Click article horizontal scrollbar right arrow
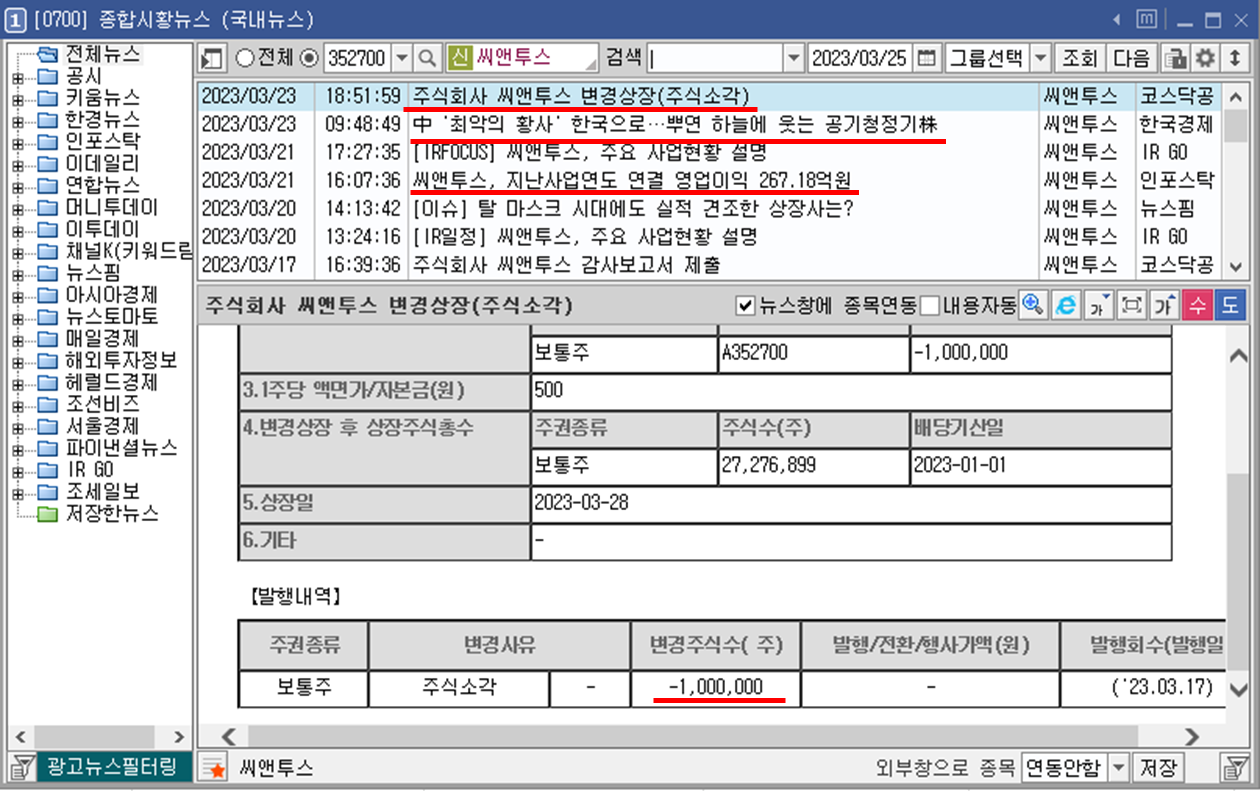Screen dimensions: 1260x791 [1190, 737]
